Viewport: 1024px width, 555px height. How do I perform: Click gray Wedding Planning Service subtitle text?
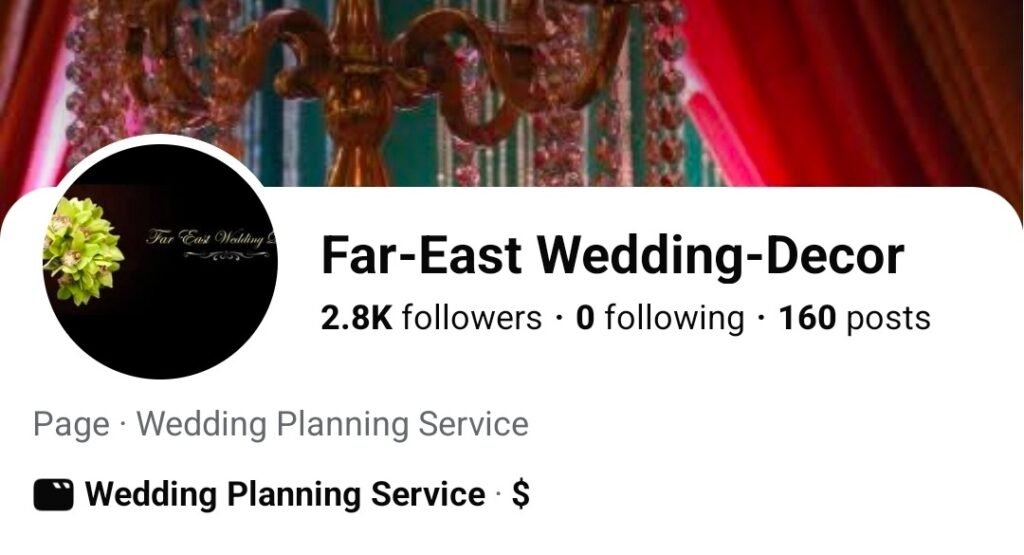[332, 424]
